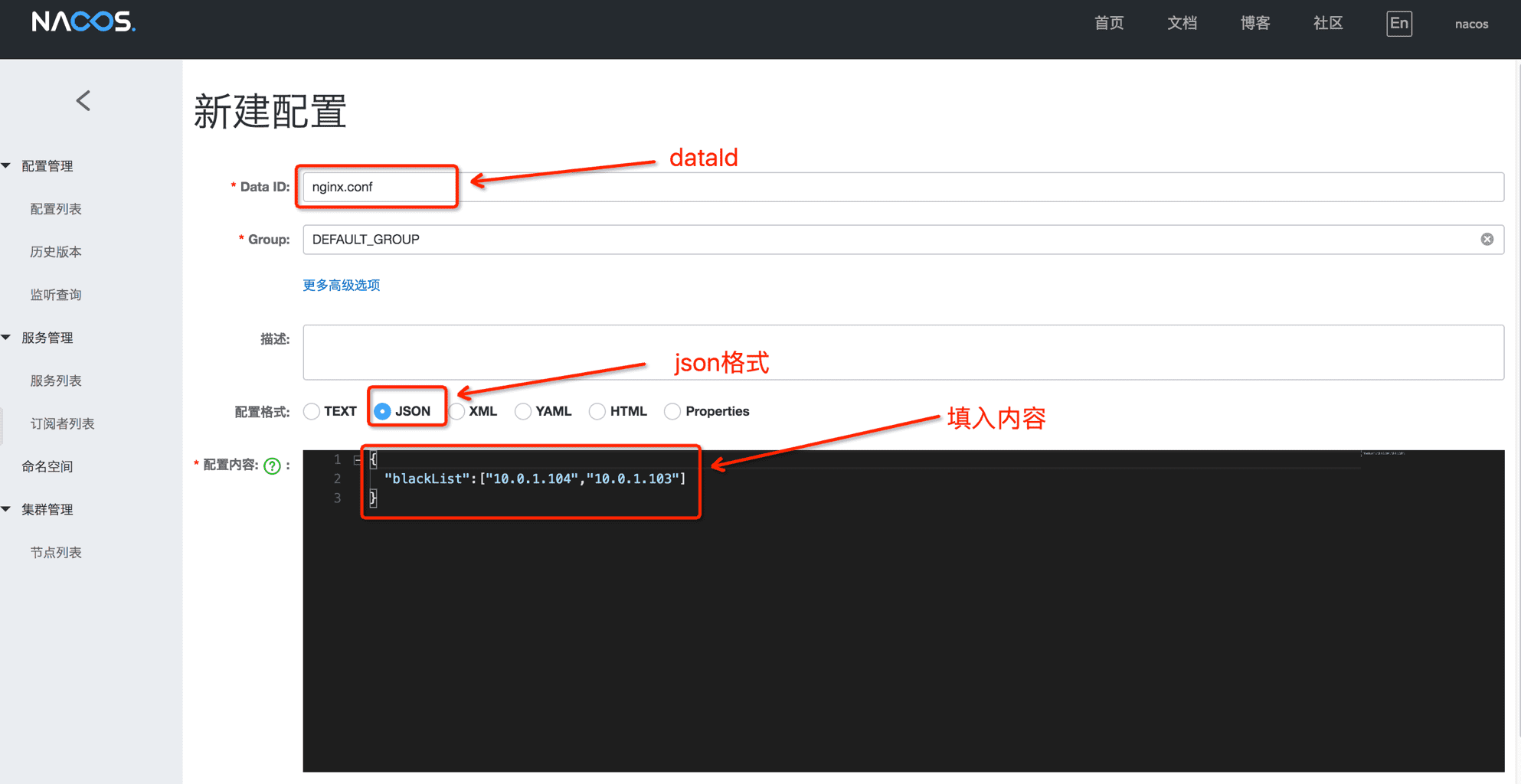This screenshot has height=784, width=1521.
Task: Collapse 集群管理 sidebar section
Action: pyautogui.click(x=6, y=509)
